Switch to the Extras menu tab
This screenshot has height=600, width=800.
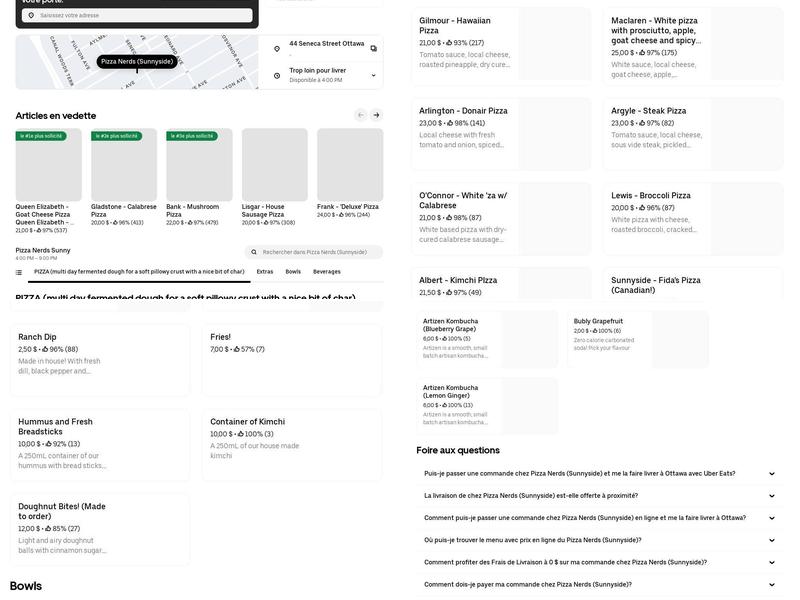(x=264, y=272)
